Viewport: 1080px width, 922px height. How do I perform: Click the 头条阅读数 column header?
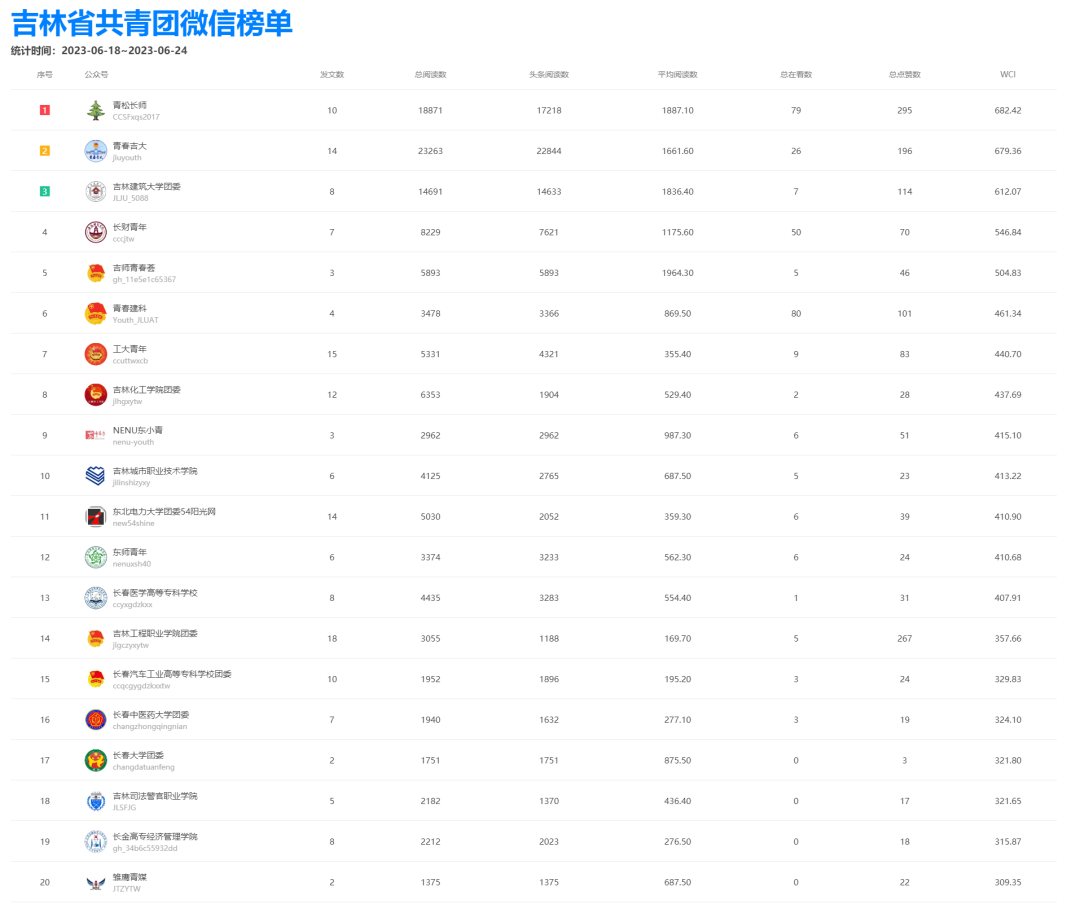pyautogui.click(x=549, y=74)
